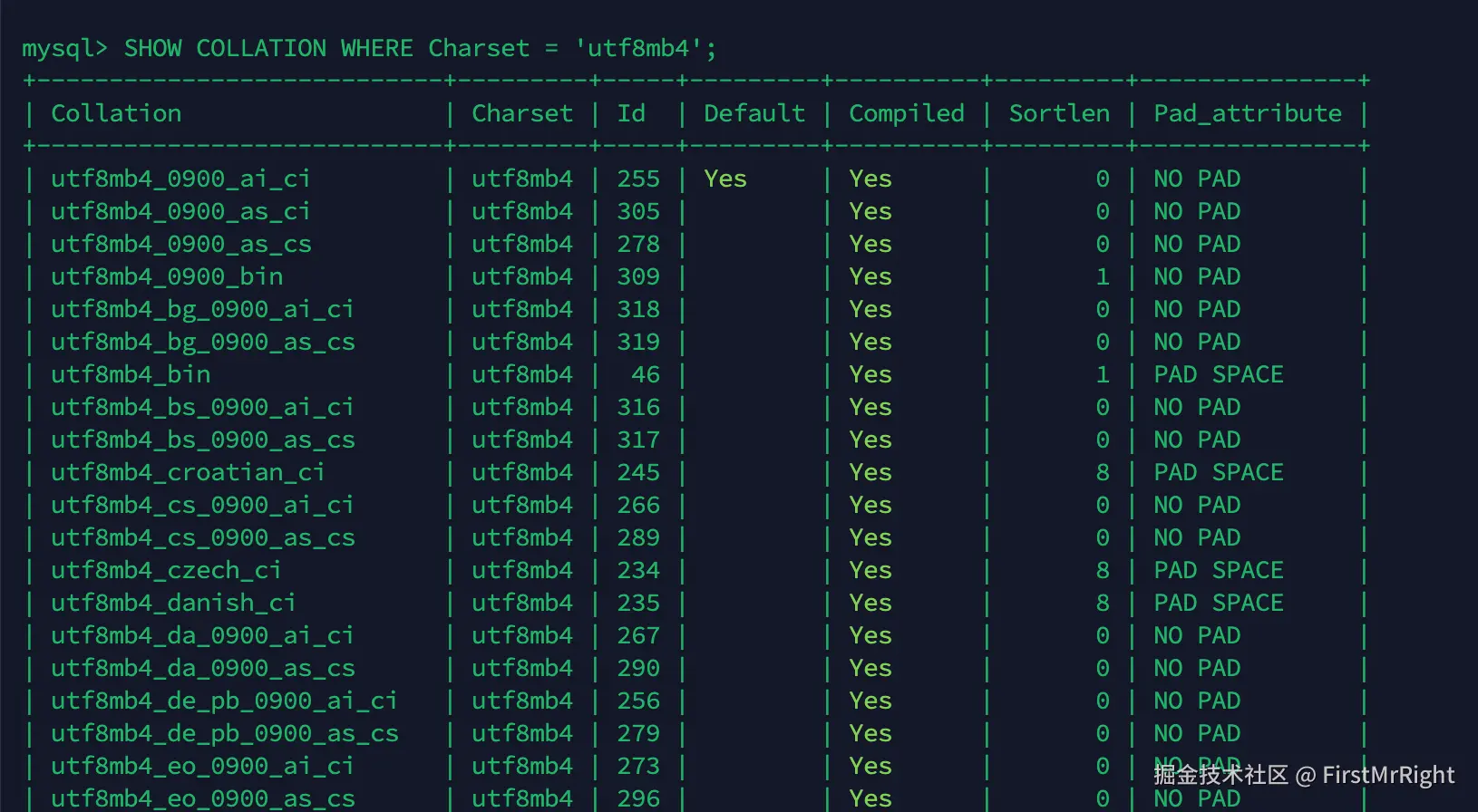Click PAD SPACE in the utf8mb4_czech_ci row
Viewport: 1478px width, 812px height.
[1219, 570]
